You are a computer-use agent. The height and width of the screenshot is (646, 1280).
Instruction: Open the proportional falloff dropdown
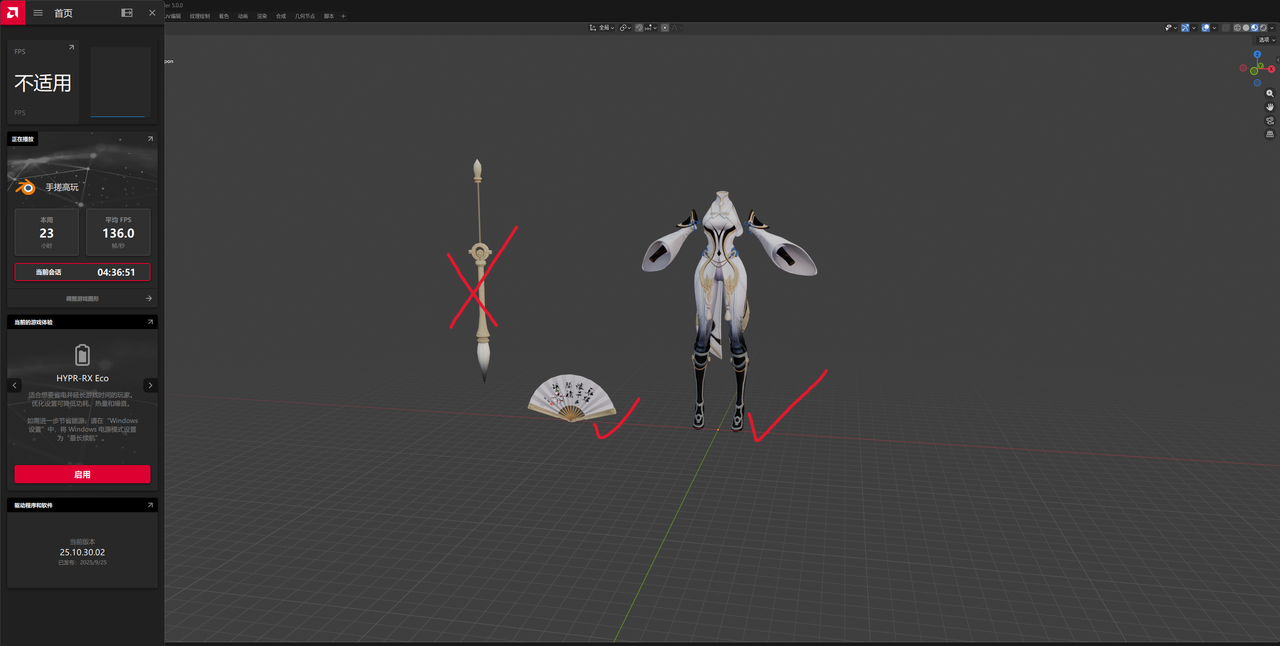pos(677,28)
